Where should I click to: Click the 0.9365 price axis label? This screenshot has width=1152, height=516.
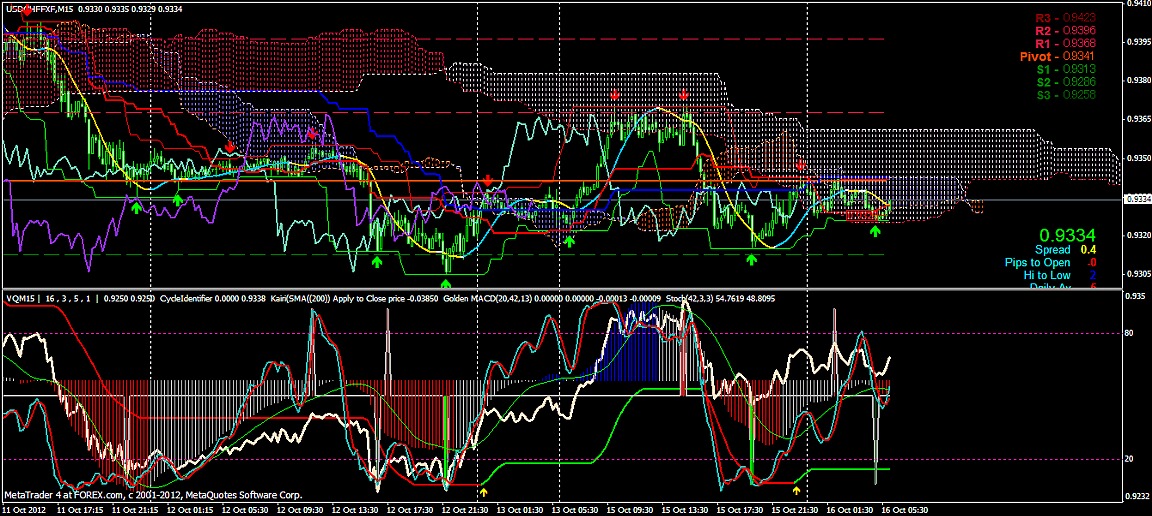click(1138, 118)
